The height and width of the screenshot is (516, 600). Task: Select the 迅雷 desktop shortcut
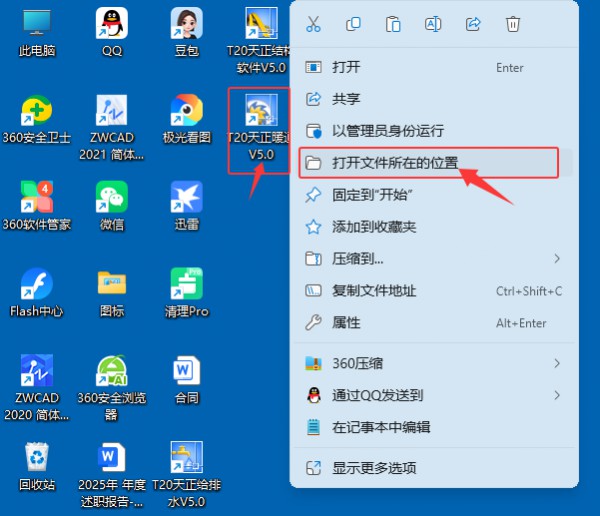coord(187,207)
